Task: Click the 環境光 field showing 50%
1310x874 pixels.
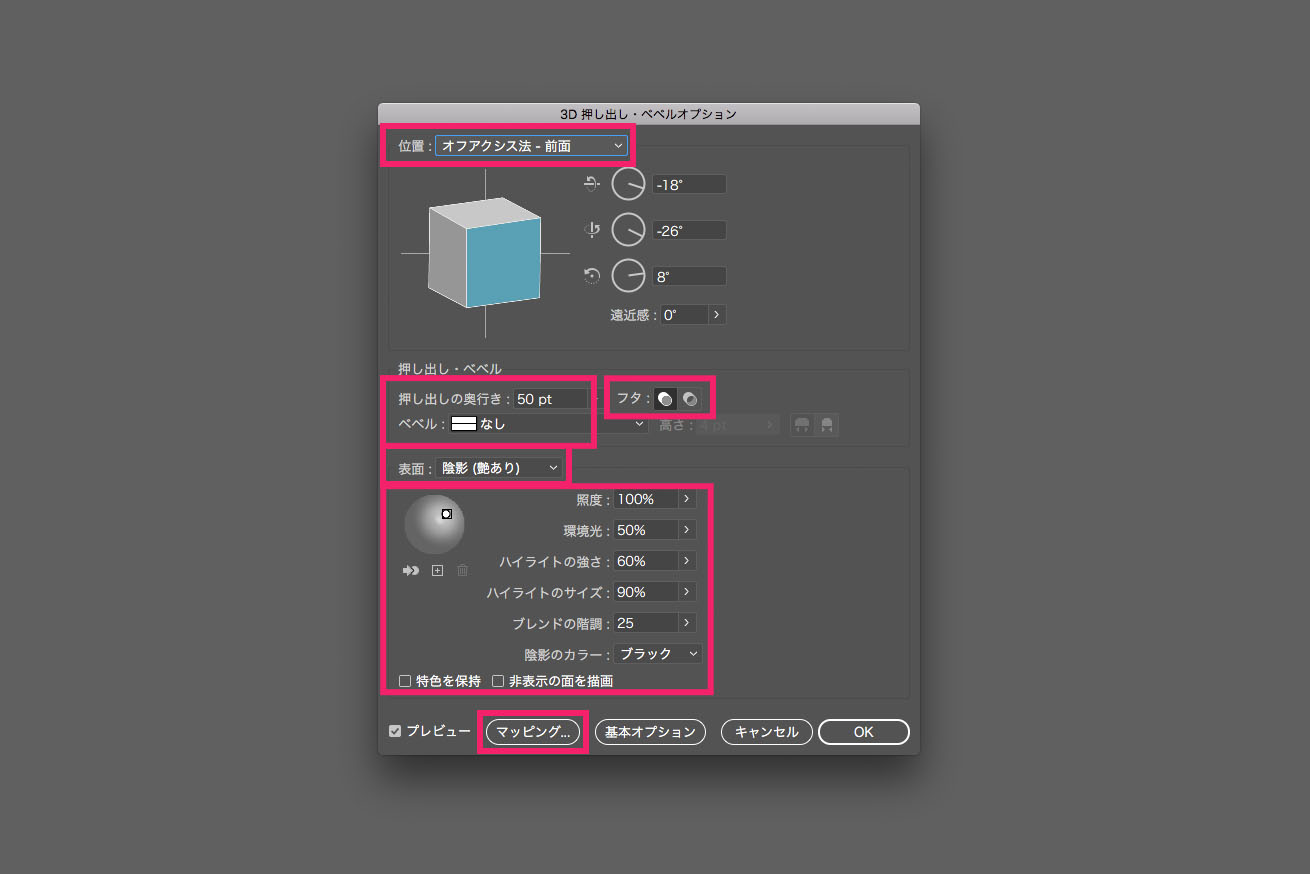Action: point(646,530)
